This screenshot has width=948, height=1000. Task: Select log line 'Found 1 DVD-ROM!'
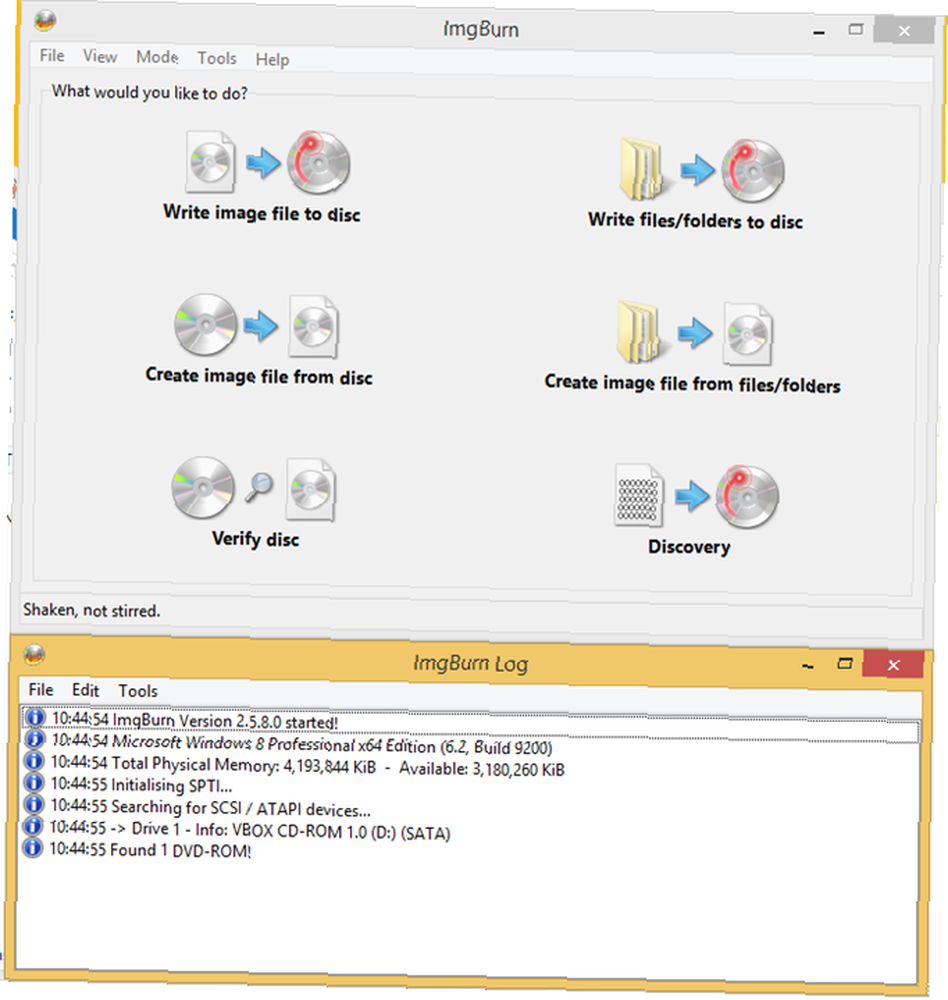151,851
